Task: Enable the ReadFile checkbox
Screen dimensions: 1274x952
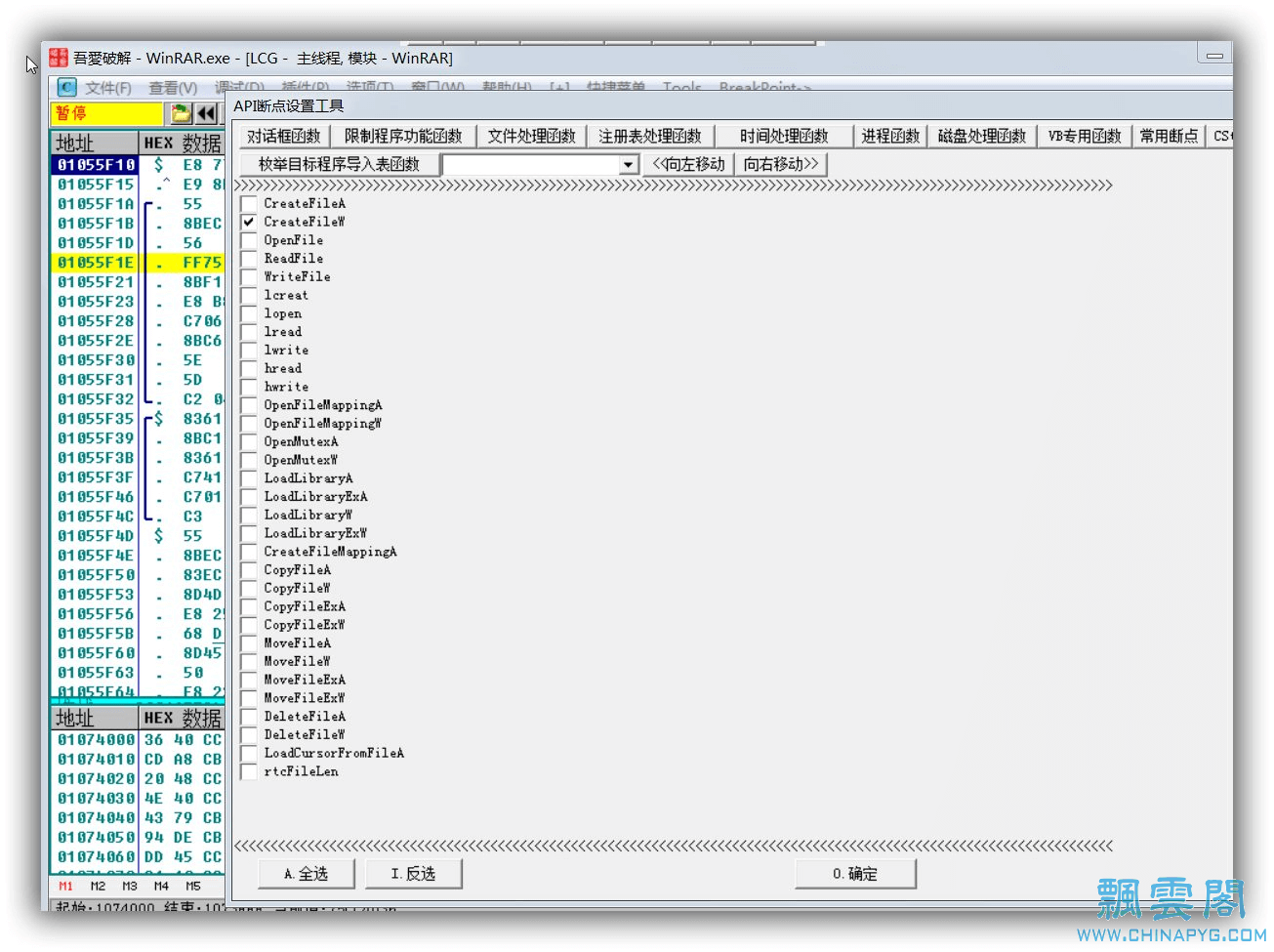Action: point(249,258)
